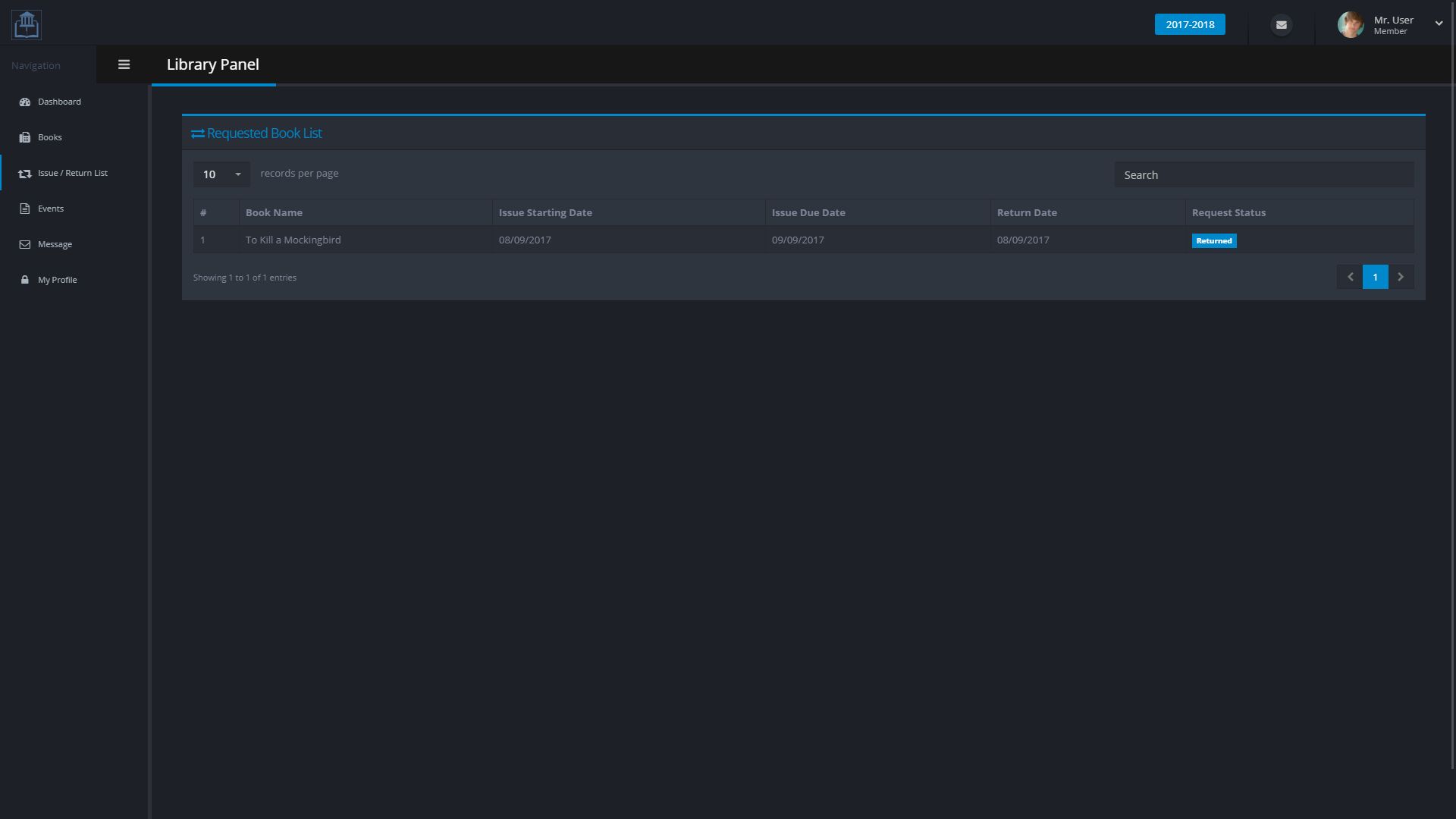This screenshot has height=819, width=1456.
Task: Click previous page arrow in pagination
Action: [x=1350, y=277]
